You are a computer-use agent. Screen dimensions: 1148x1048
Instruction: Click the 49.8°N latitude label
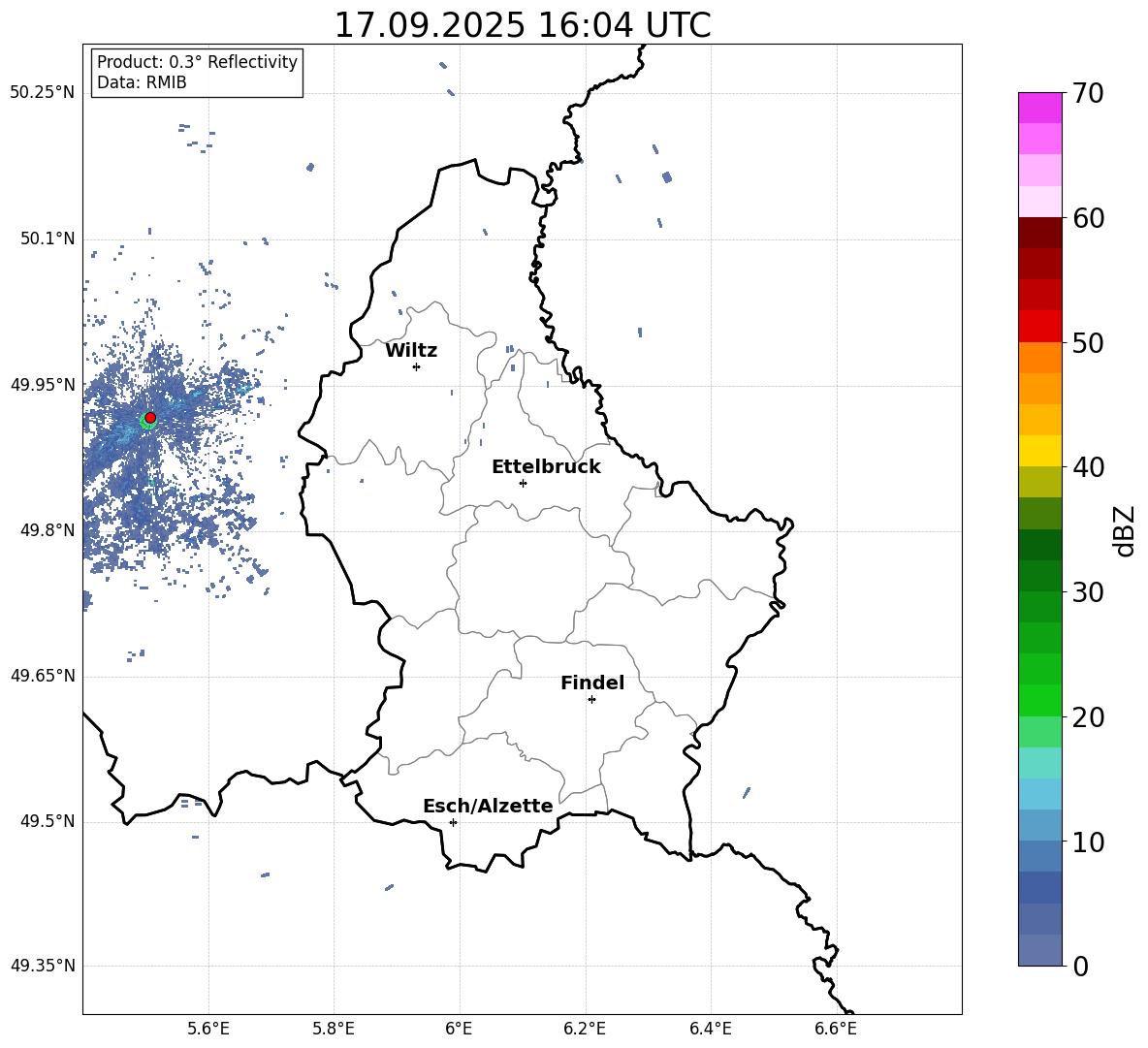point(47,530)
